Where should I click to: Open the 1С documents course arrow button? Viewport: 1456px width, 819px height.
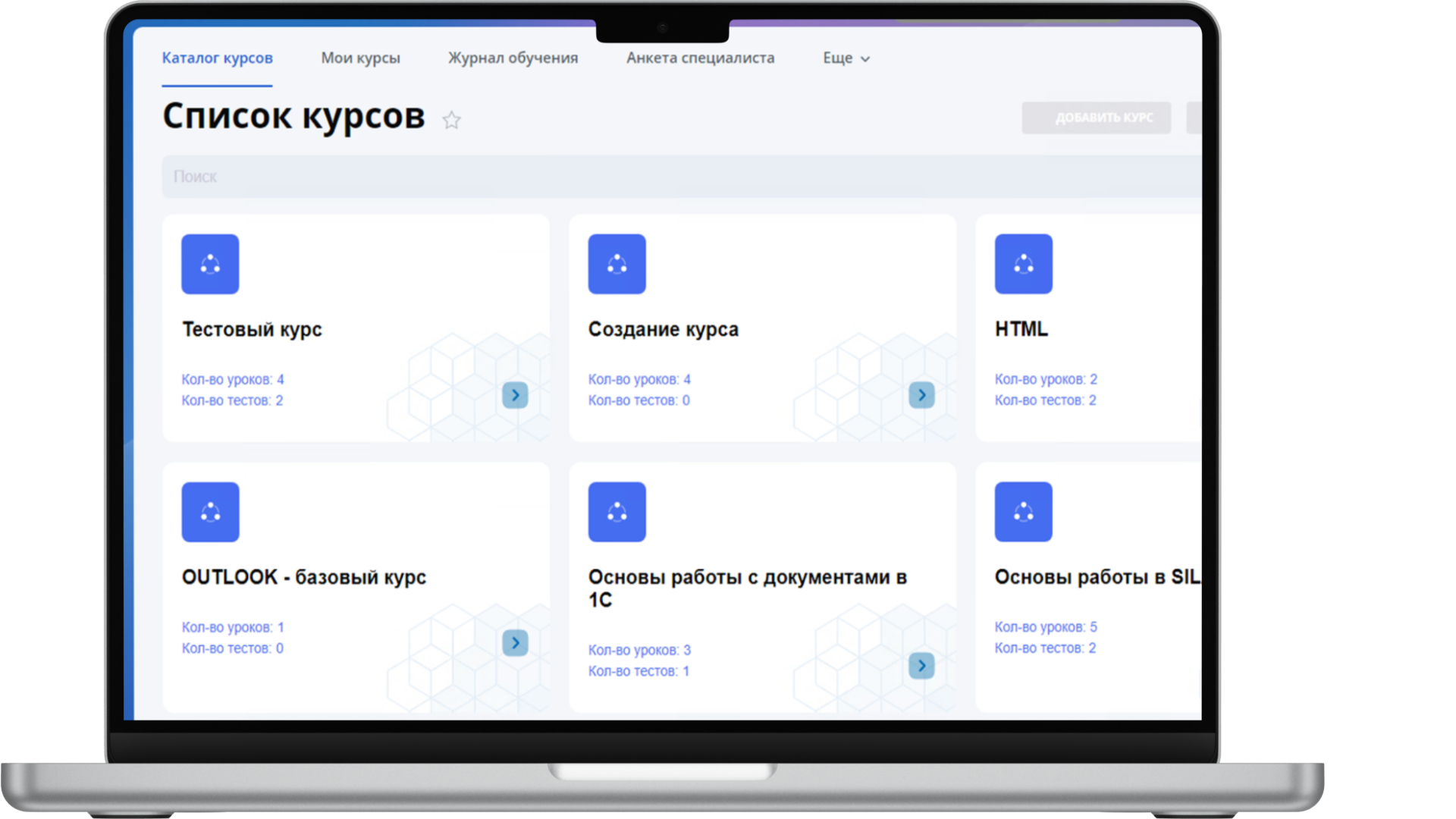coord(921,666)
